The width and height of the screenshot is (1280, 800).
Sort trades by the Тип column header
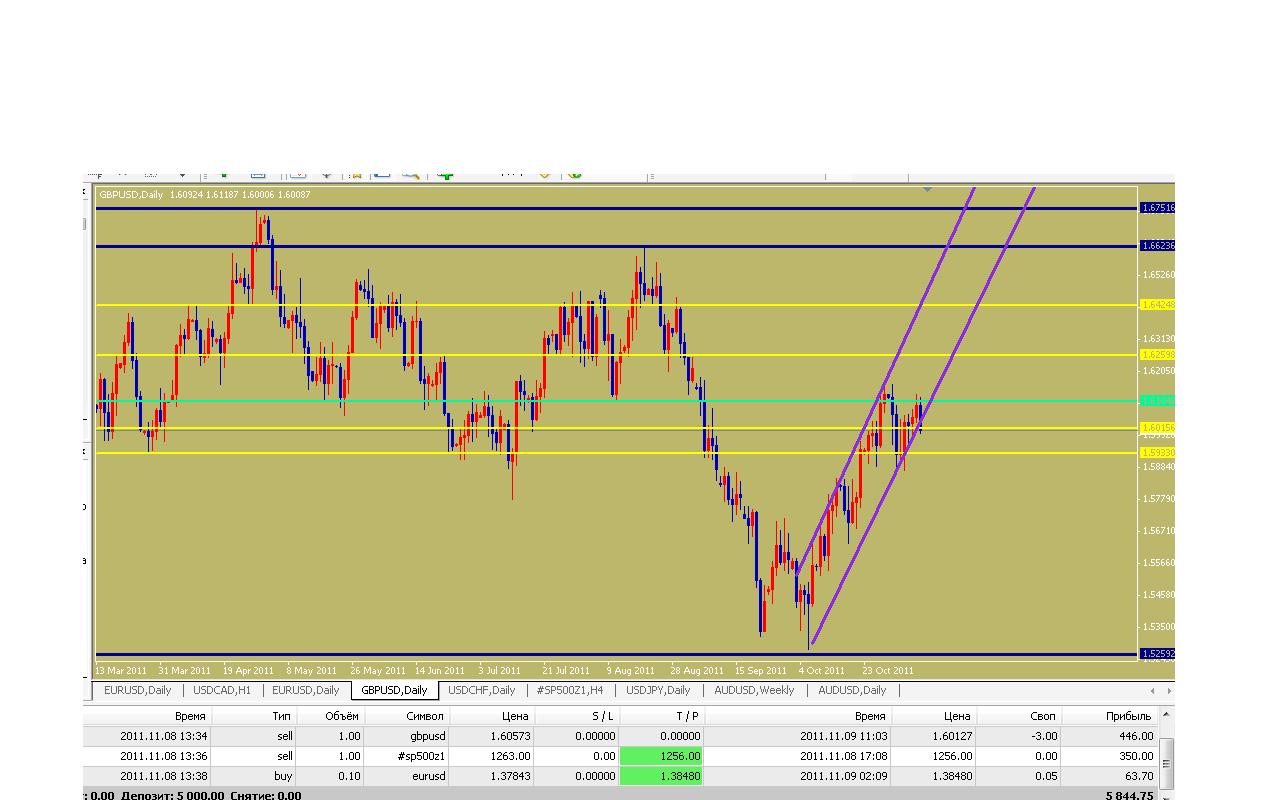pos(254,716)
